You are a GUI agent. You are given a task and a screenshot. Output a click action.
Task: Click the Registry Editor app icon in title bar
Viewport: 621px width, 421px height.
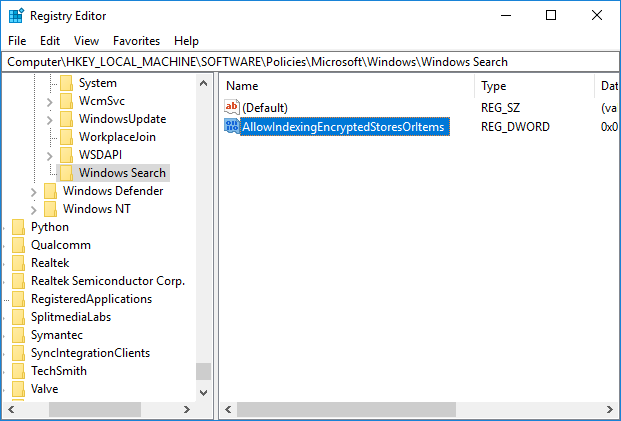point(15,16)
